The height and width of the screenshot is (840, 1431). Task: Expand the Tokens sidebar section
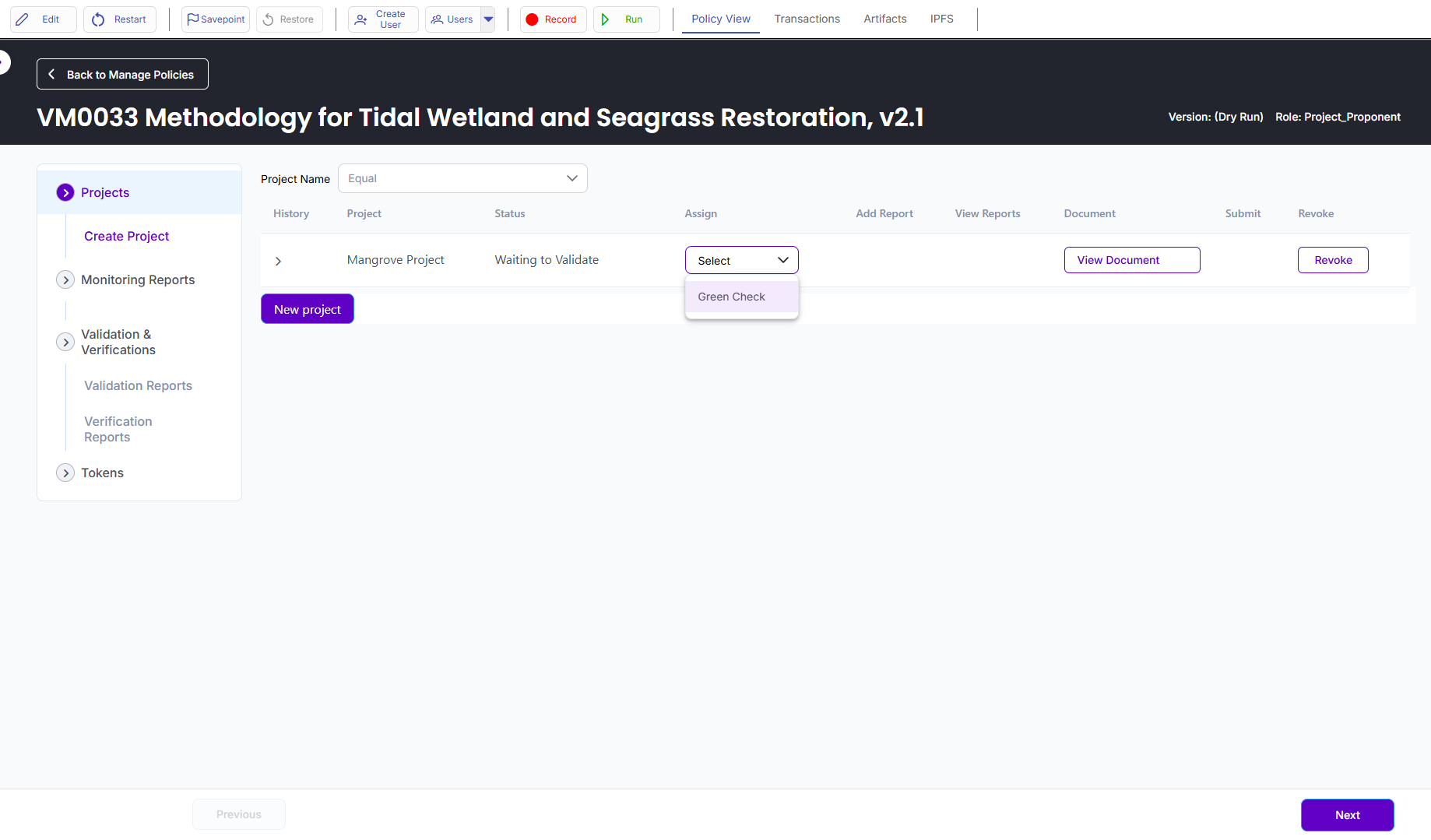point(65,473)
